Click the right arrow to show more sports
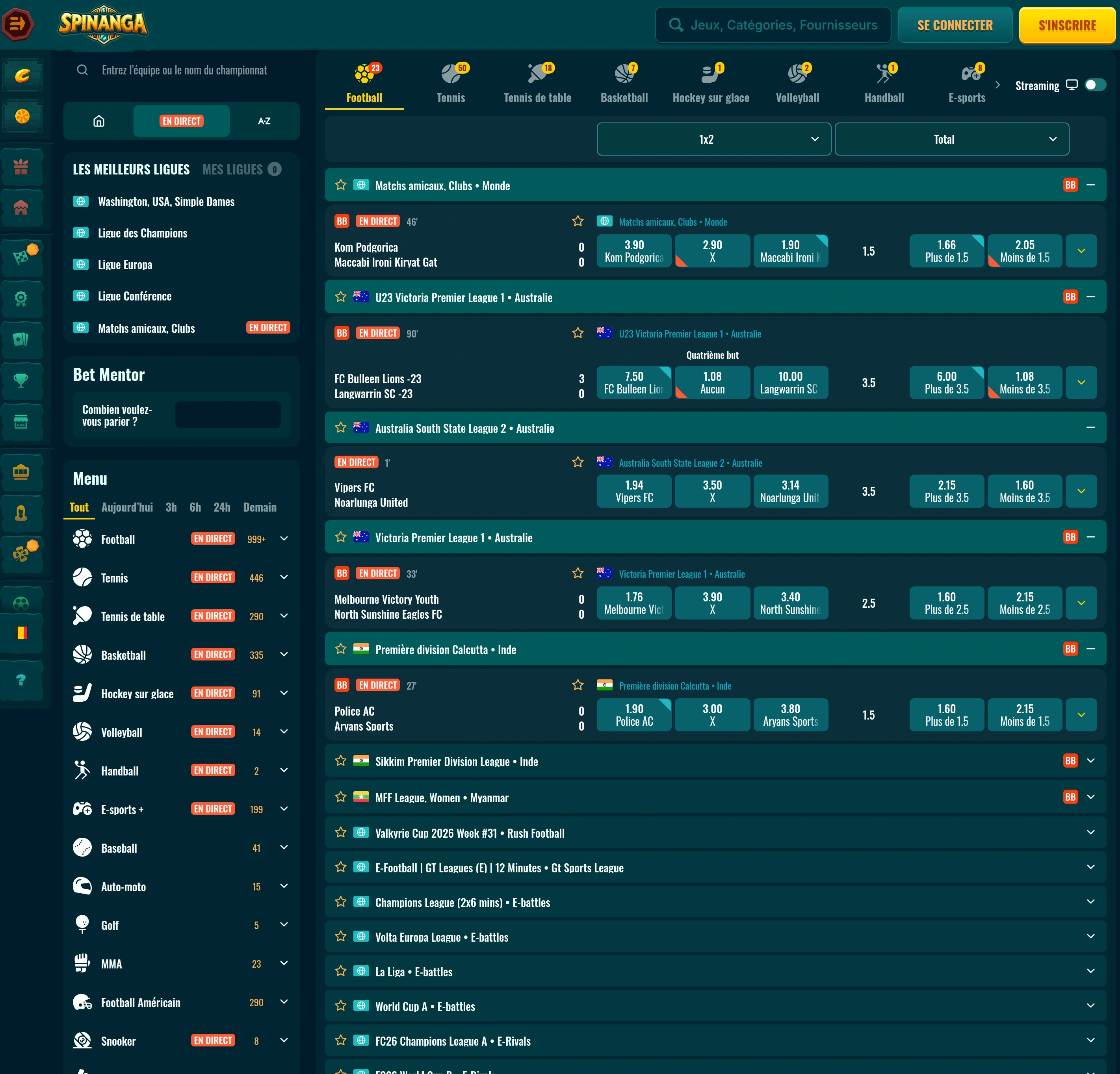The height and width of the screenshot is (1074, 1120). 998,85
